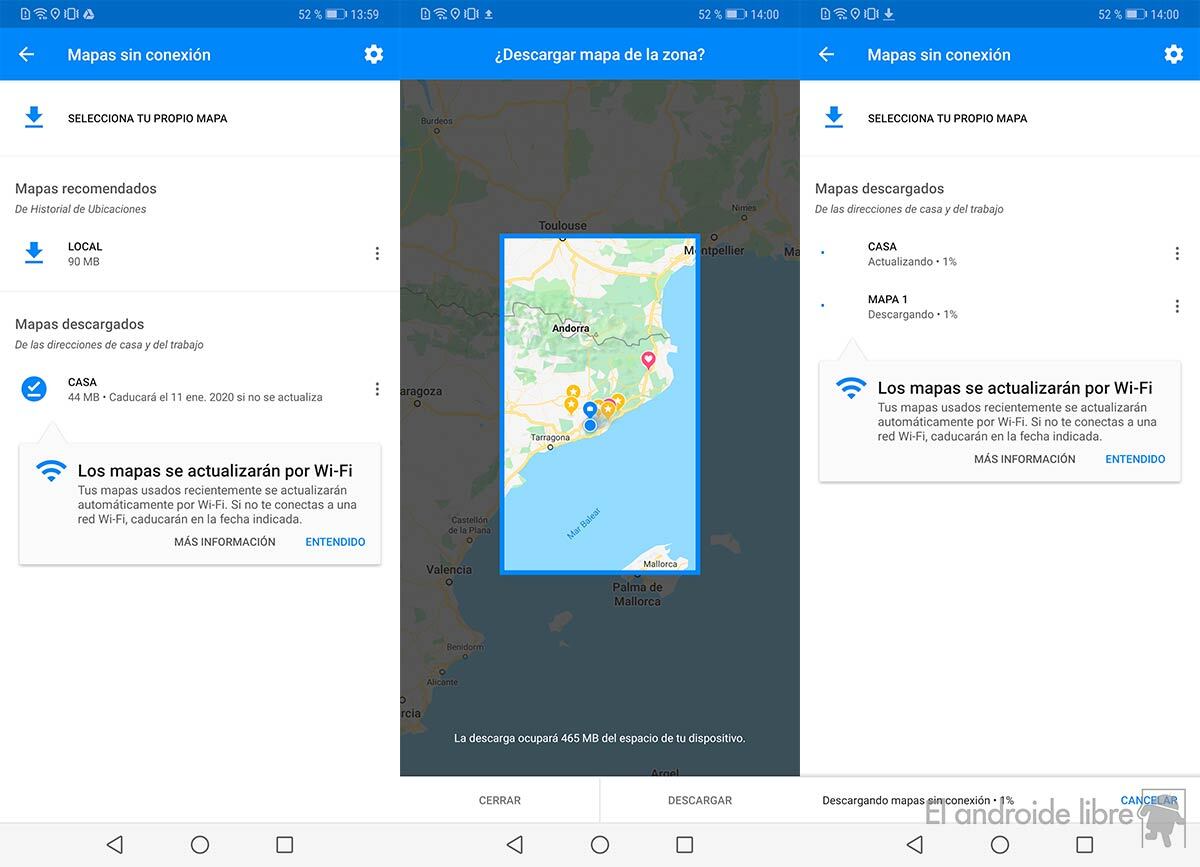The width and height of the screenshot is (1200, 867).
Task: Tap CANCELAR to stop the download
Action: point(1148,800)
